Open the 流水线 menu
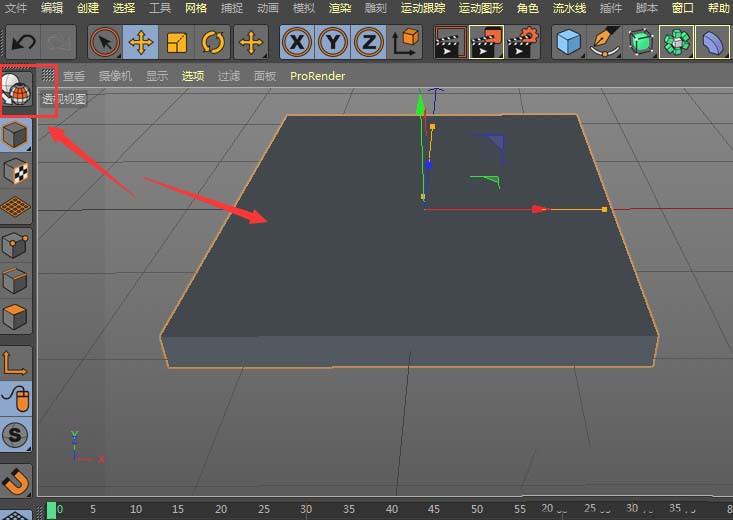Screen dimensions: 733x520 point(569,8)
